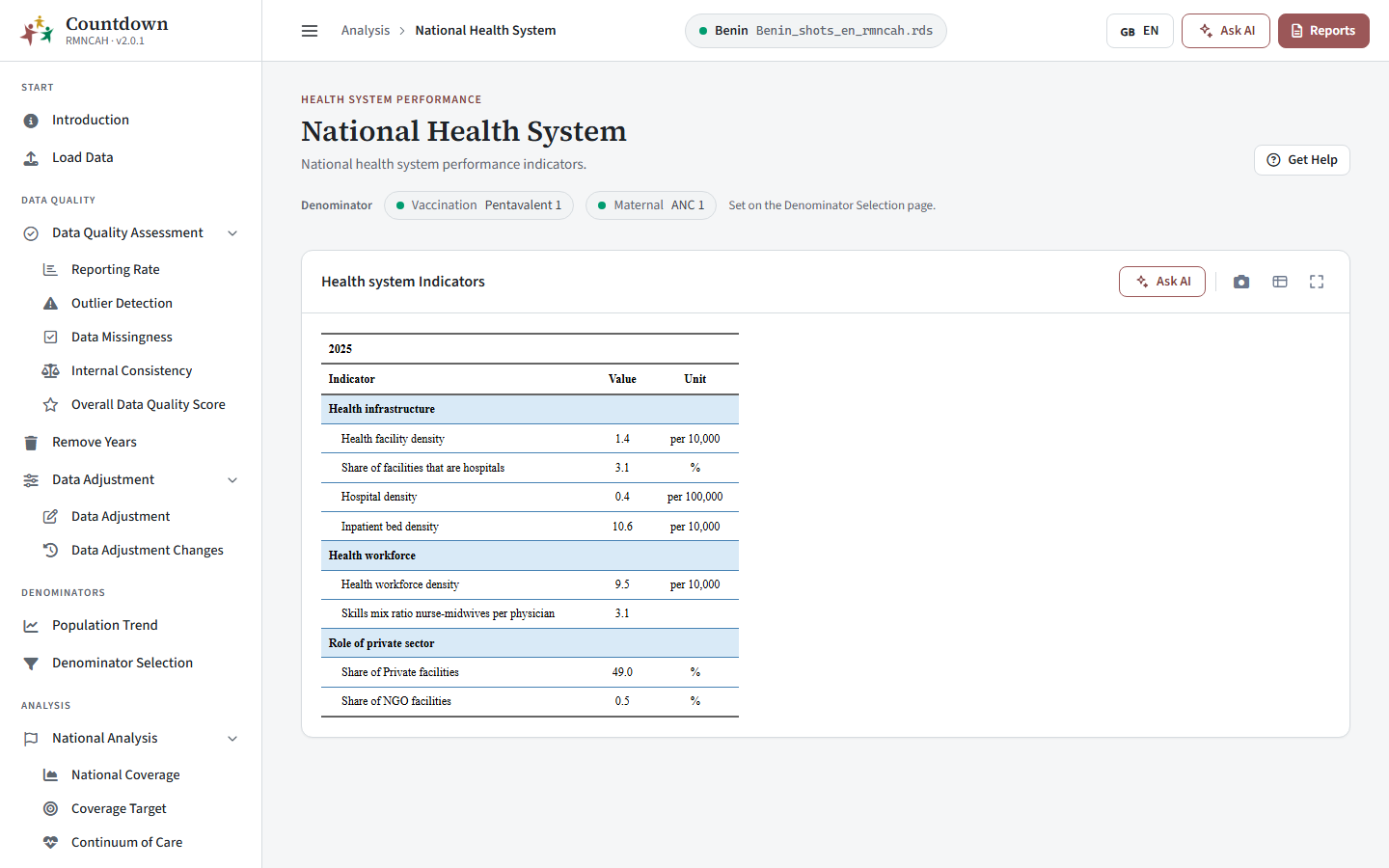
Task: Expand the indicators card to fullscreen
Action: point(1317,282)
